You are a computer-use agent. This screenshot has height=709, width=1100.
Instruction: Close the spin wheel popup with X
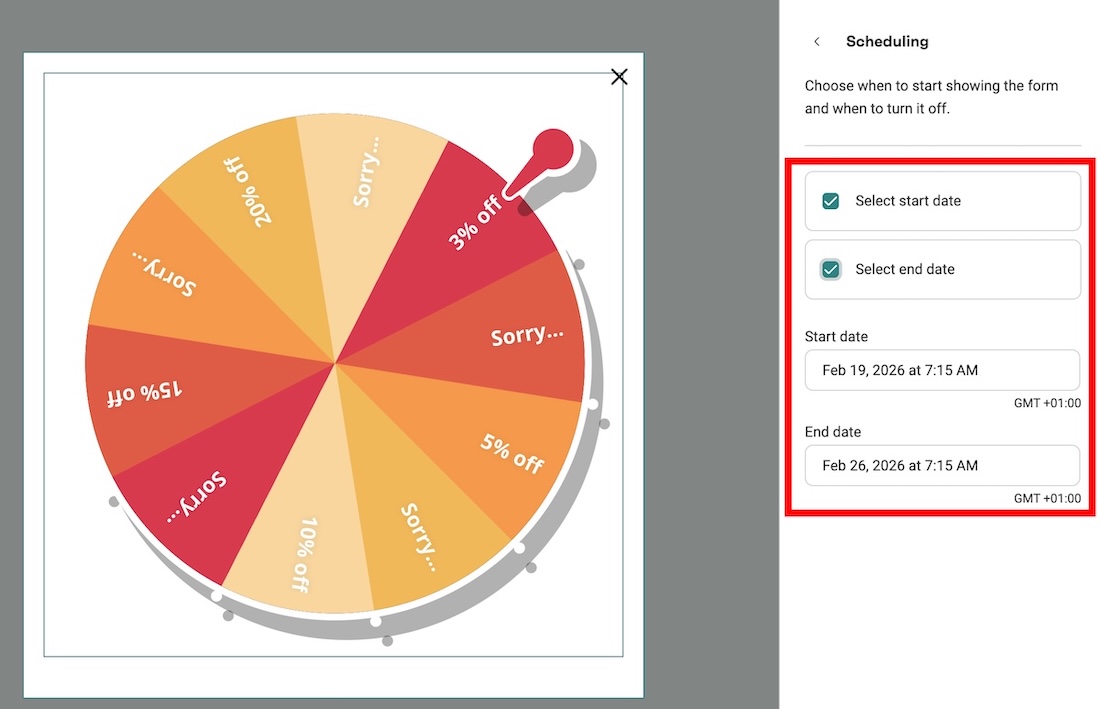click(619, 77)
